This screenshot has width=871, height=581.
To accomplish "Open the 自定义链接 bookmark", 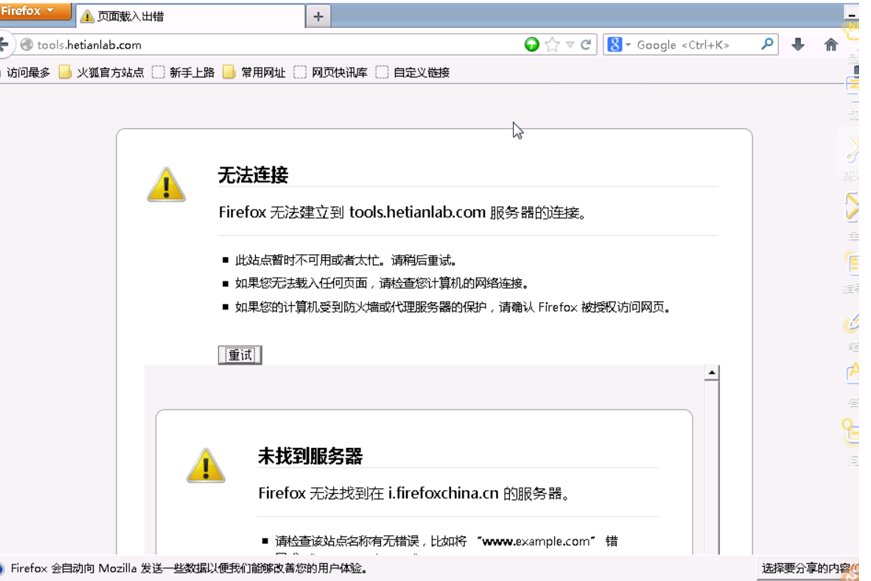I will pyautogui.click(x=413, y=72).
